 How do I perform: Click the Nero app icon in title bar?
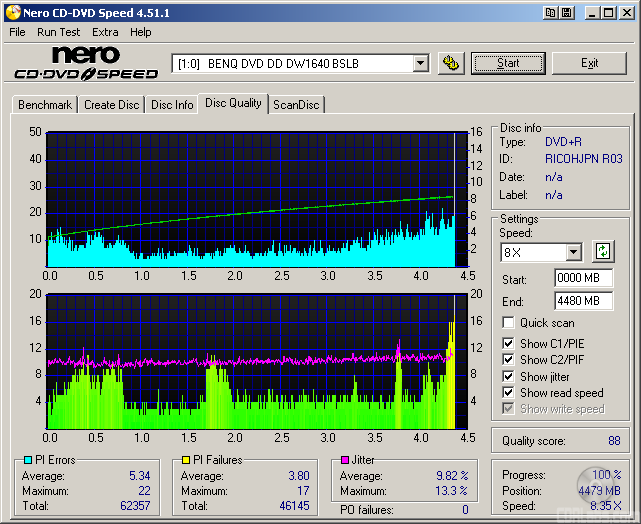11,12
